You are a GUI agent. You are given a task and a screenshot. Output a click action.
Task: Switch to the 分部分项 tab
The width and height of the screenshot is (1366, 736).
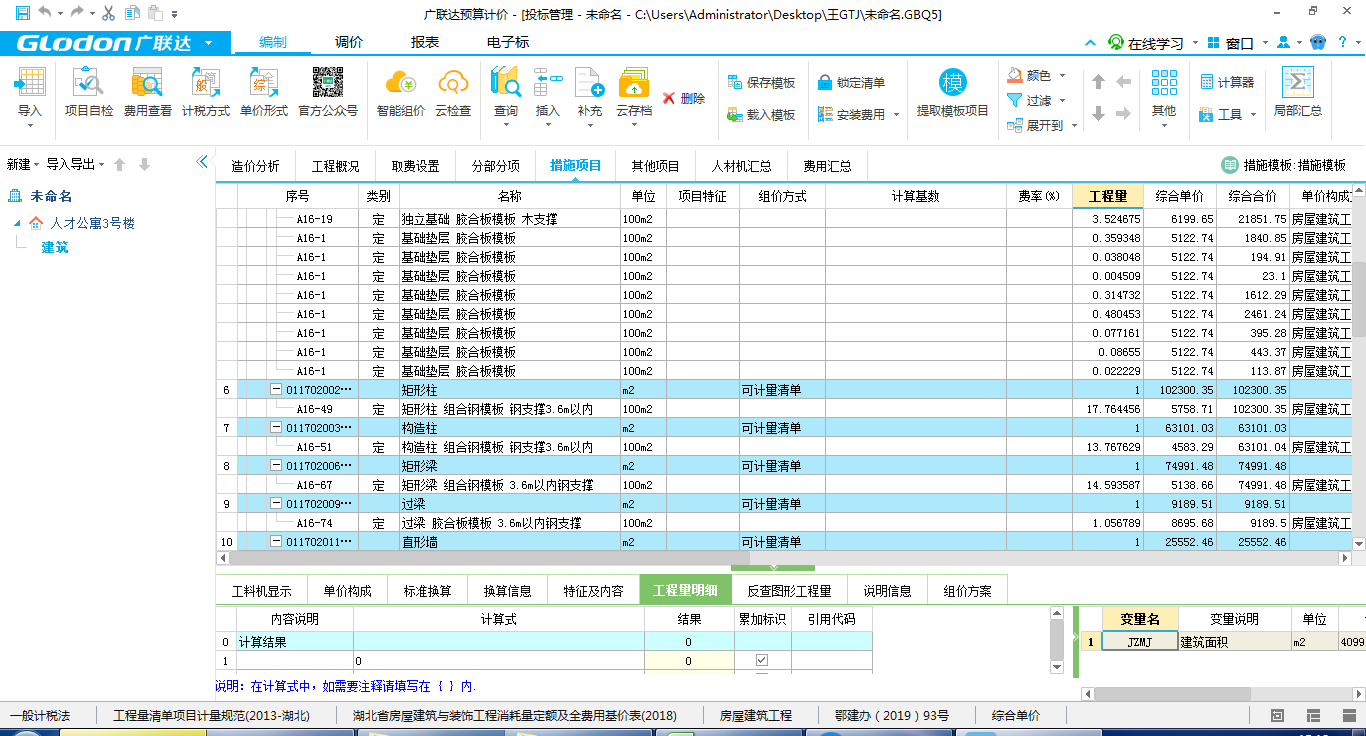pos(496,166)
